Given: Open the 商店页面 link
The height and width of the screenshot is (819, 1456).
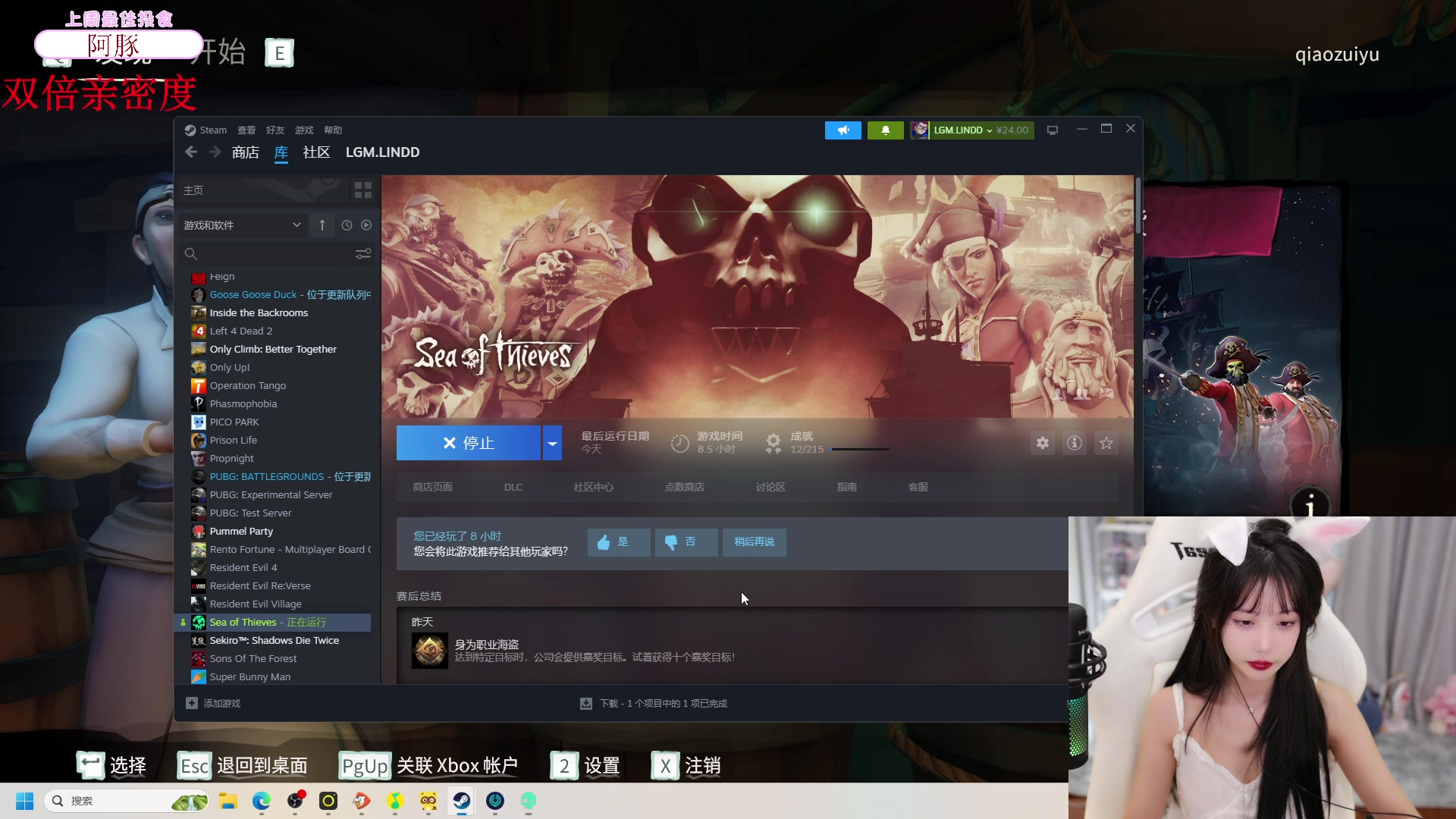Looking at the screenshot, I should (x=433, y=488).
